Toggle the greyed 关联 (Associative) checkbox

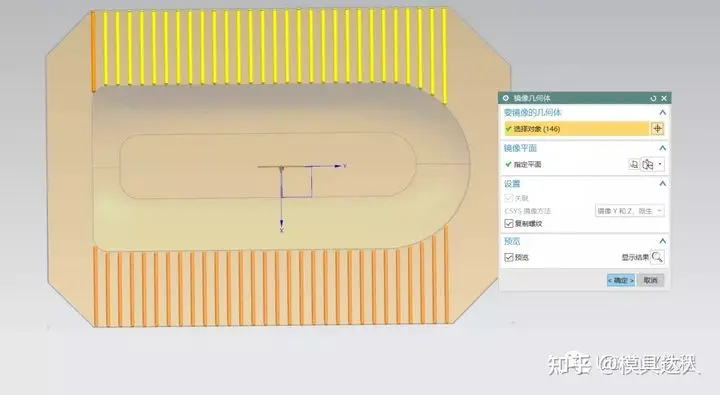pos(509,198)
